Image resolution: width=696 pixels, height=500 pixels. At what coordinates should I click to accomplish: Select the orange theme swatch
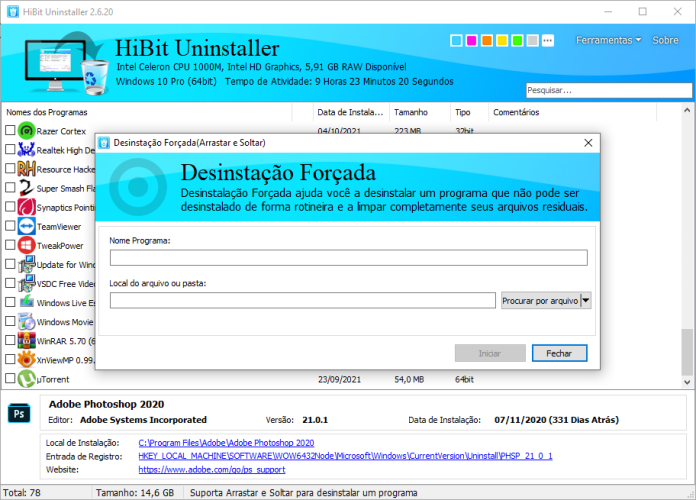point(487,40)
